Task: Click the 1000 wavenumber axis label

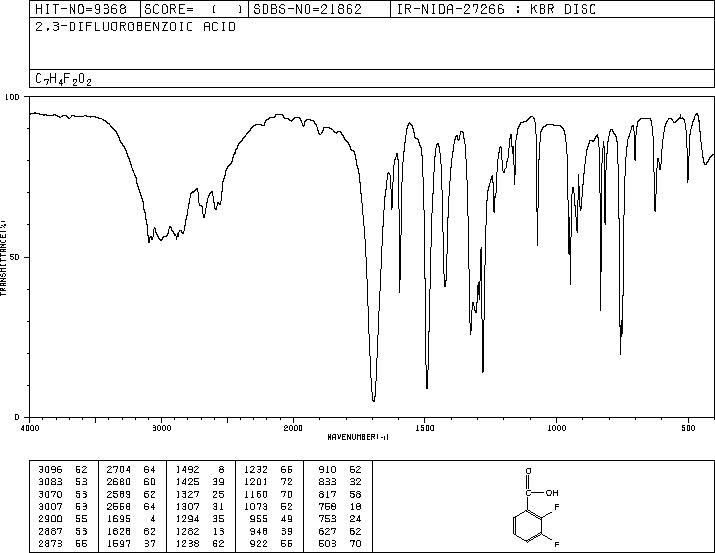Action: click(x=556, y=428)
